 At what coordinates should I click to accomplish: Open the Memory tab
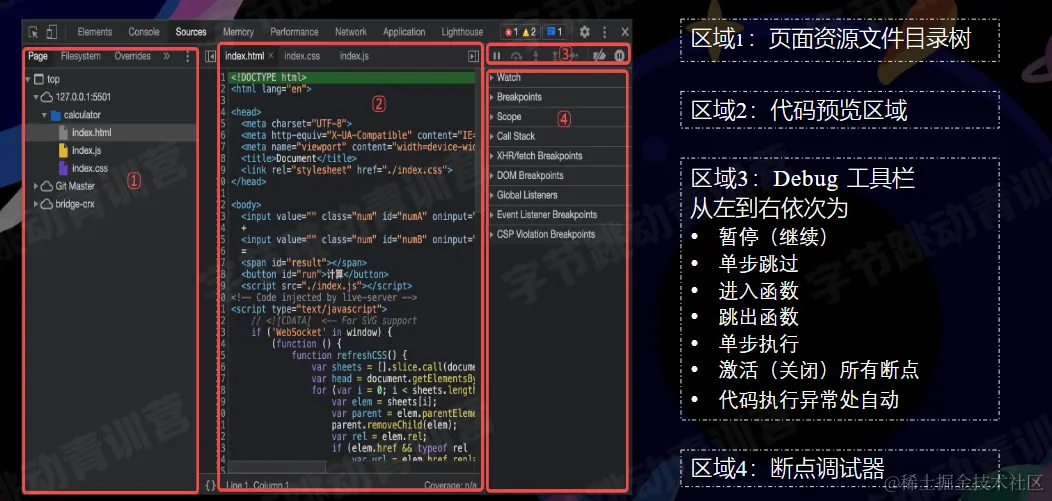click(x=238, y=32)
